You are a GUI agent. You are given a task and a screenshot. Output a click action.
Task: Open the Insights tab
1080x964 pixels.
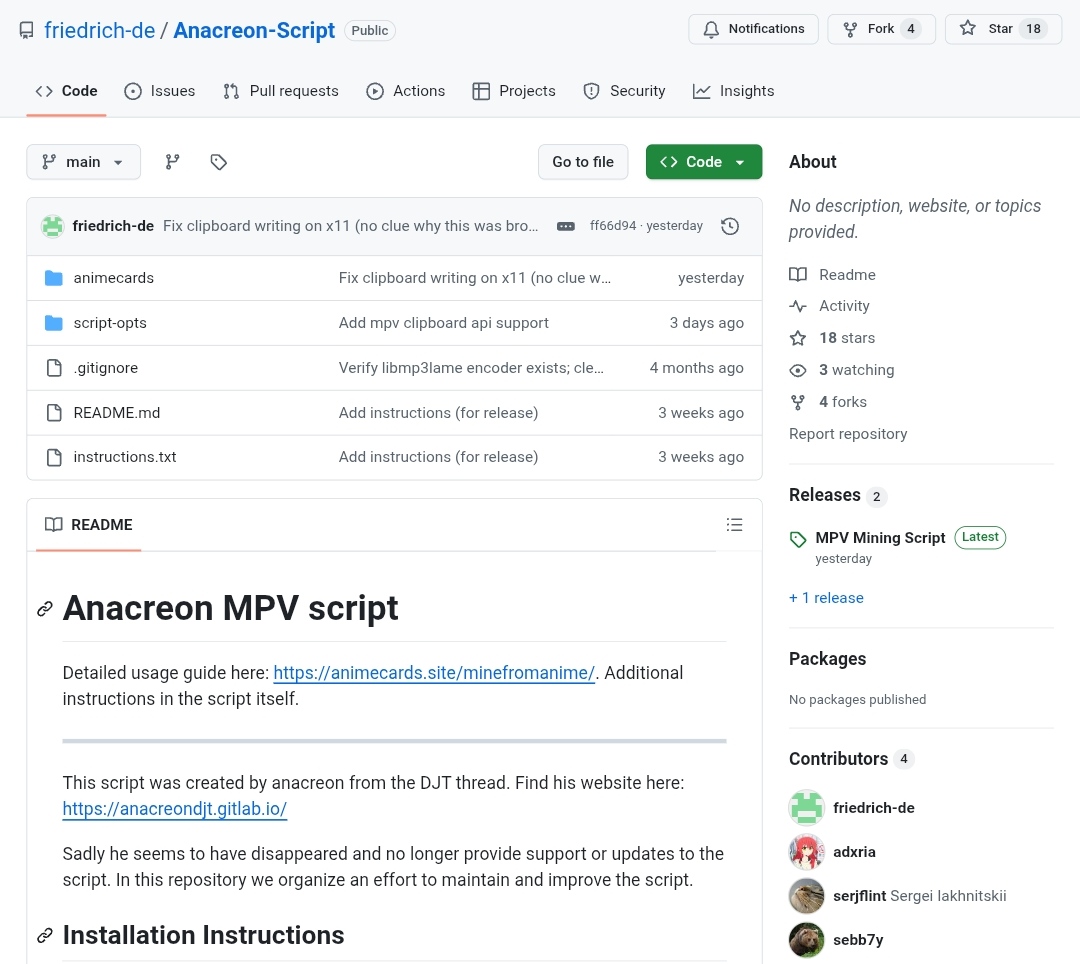click(734, 91)
